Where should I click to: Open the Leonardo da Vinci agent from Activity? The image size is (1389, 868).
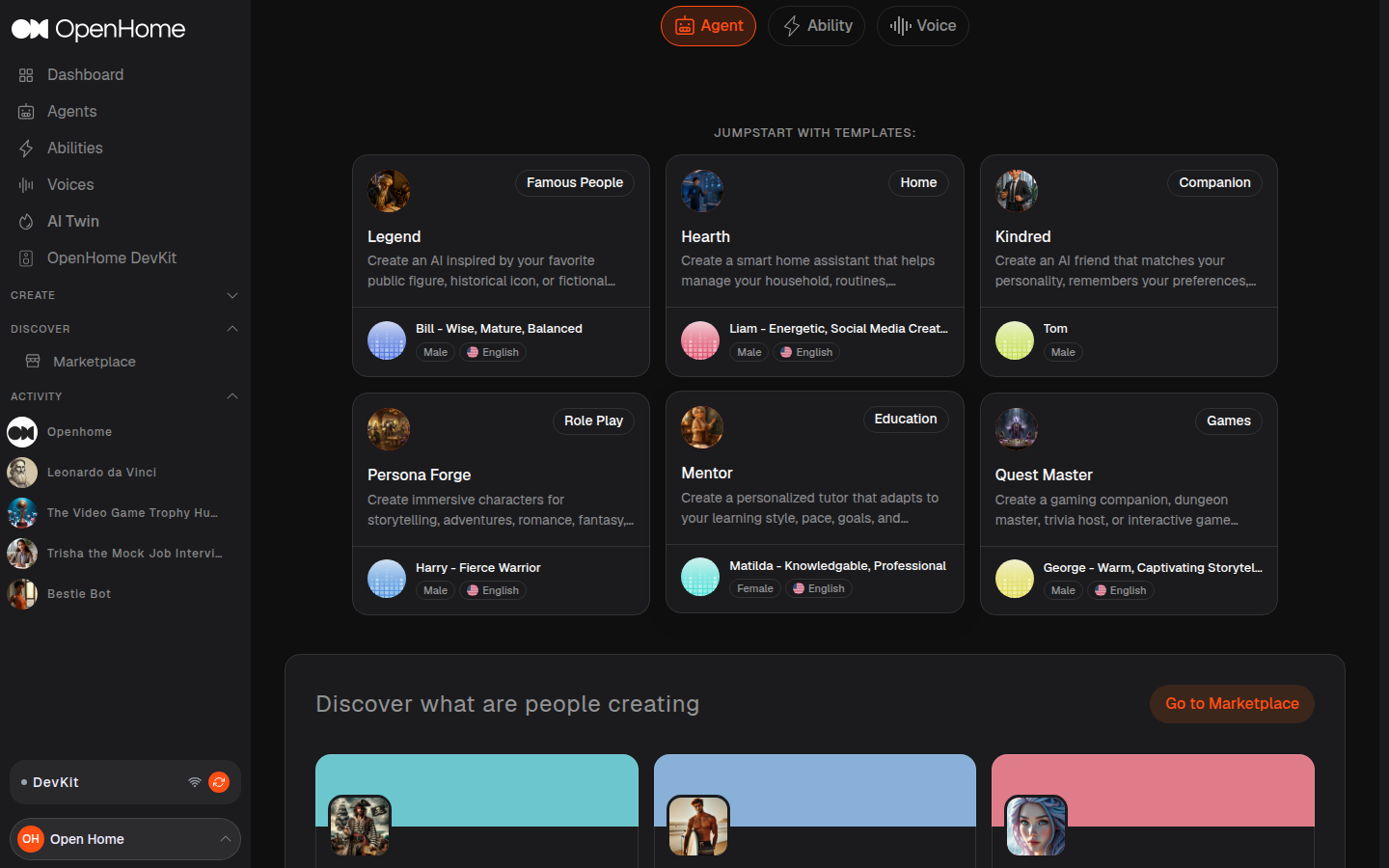(x=101, y=473)
